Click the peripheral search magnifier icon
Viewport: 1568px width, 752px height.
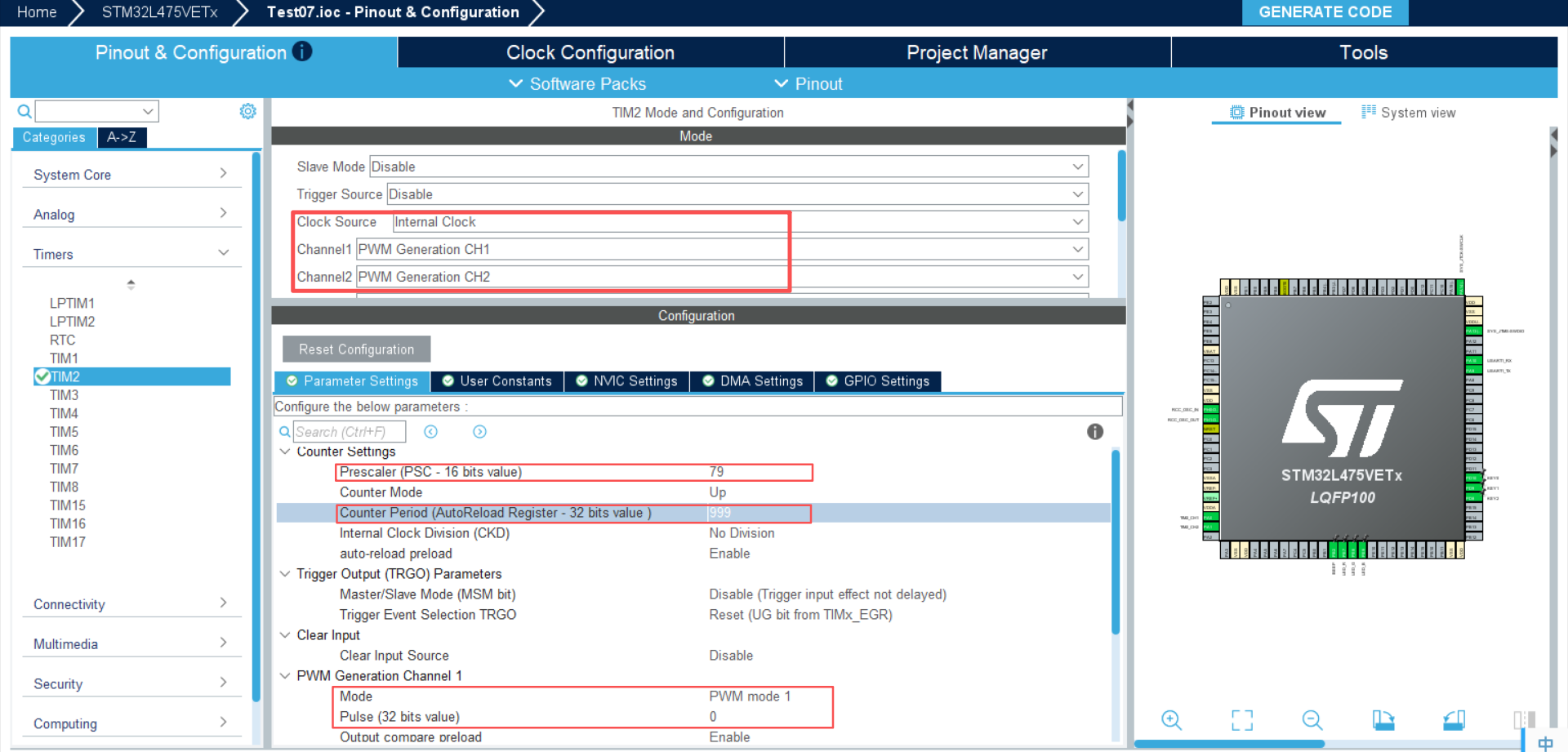click(x=24, y=111)
